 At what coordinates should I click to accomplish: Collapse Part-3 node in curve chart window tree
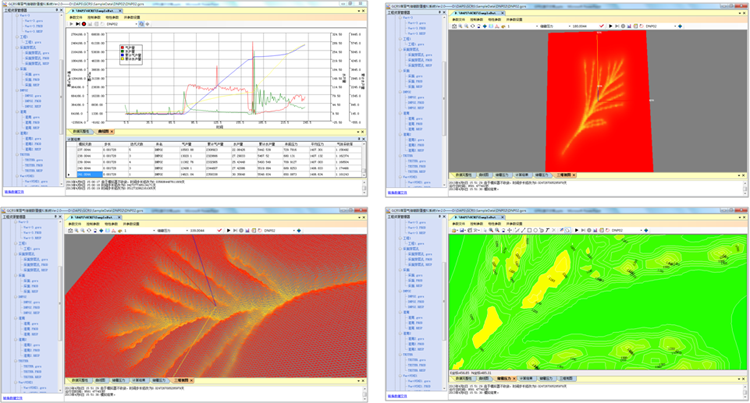pos(17,15)
